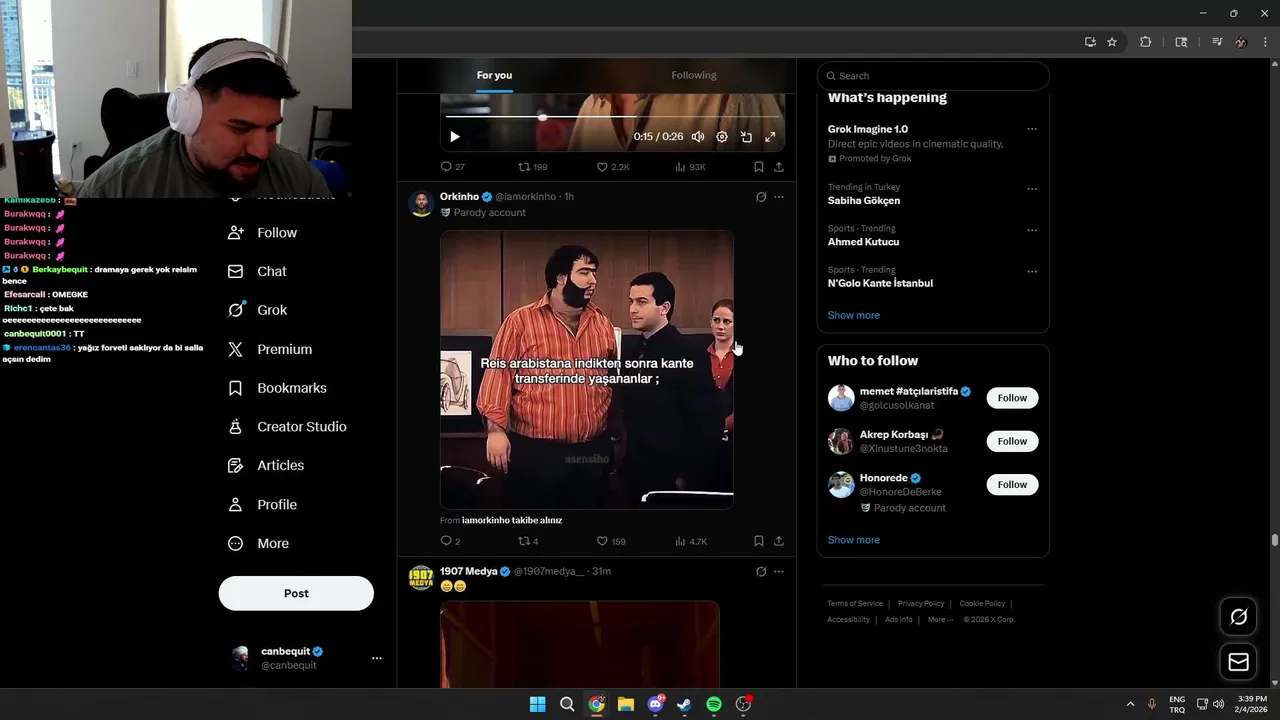The width and height of the screenshot is (1280, 720).
Task: Like the Orkinho post with 159 likes
Action: click(x=611, y=541)
